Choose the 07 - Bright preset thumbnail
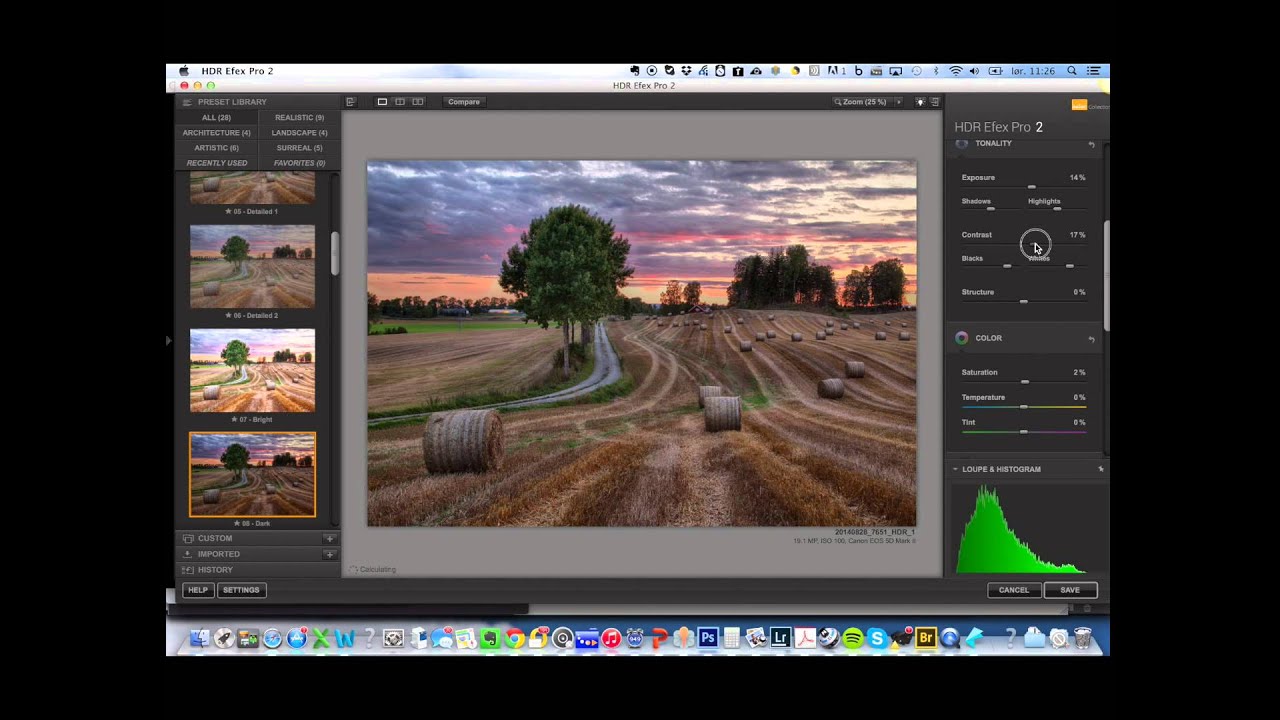This screenshot has height=720, width=1280. 252,370
